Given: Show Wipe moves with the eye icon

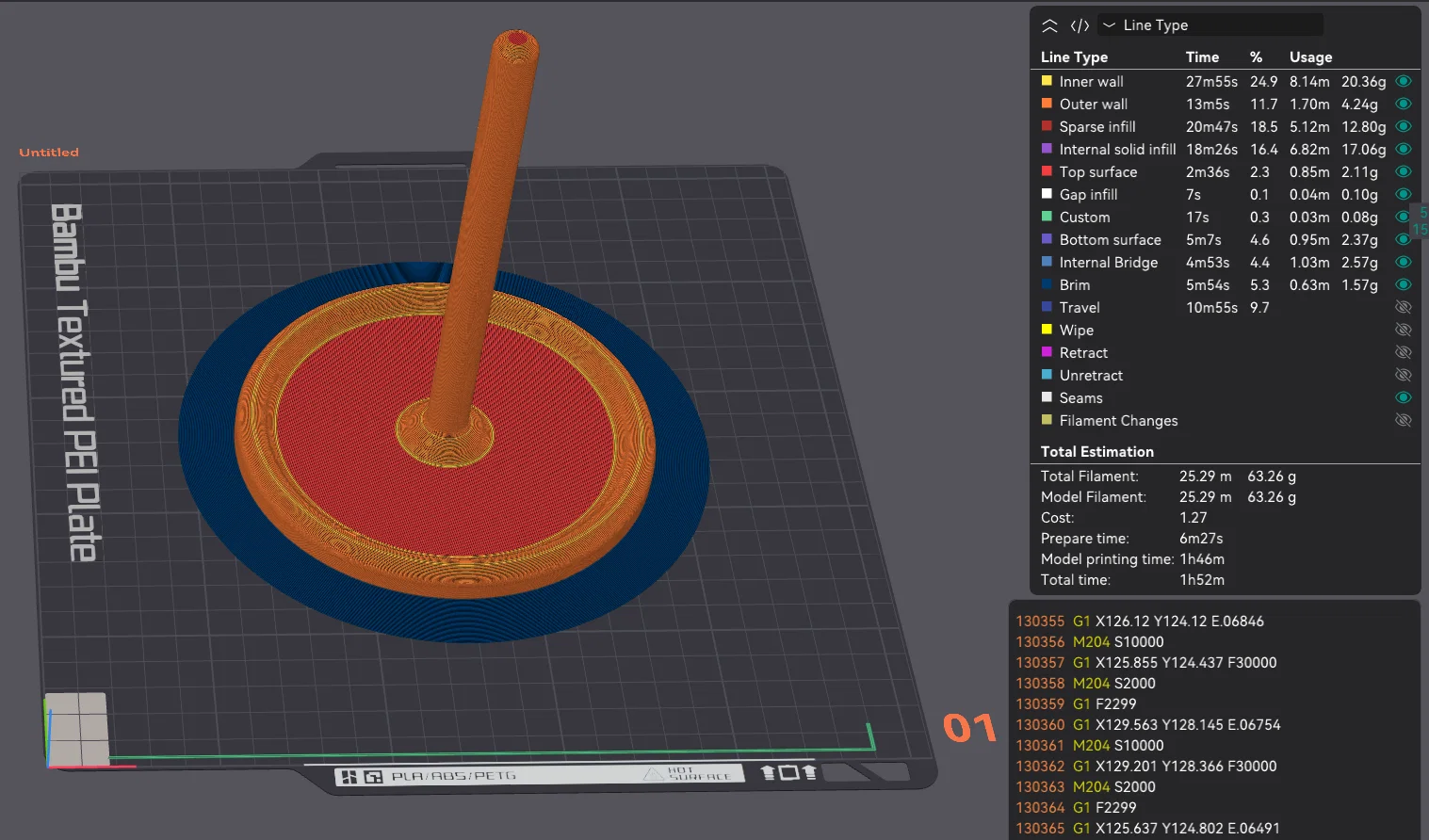Looking at the screenshot, I should click(x=1403, y=331).
